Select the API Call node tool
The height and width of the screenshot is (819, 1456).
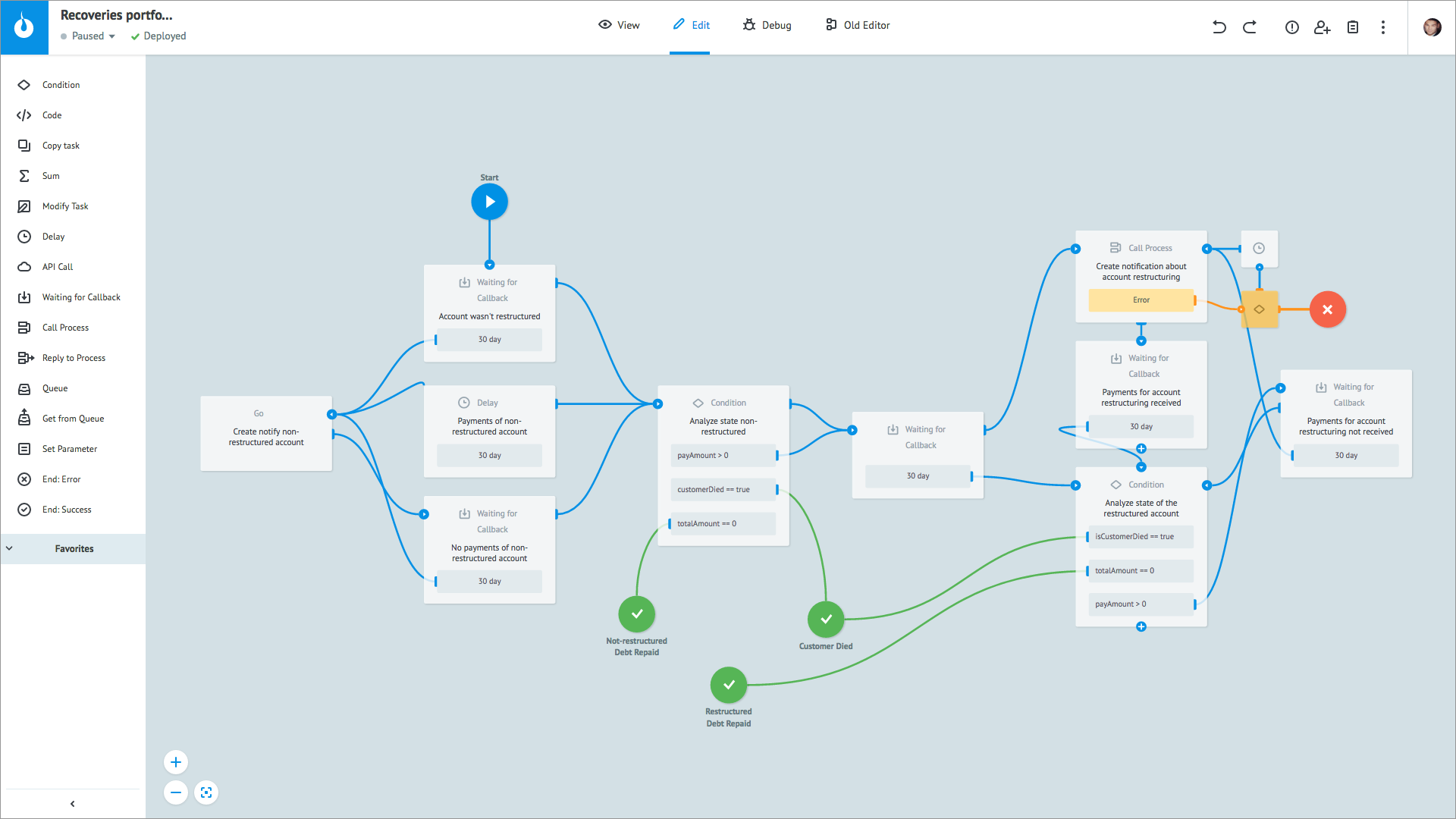pos(58,267)
